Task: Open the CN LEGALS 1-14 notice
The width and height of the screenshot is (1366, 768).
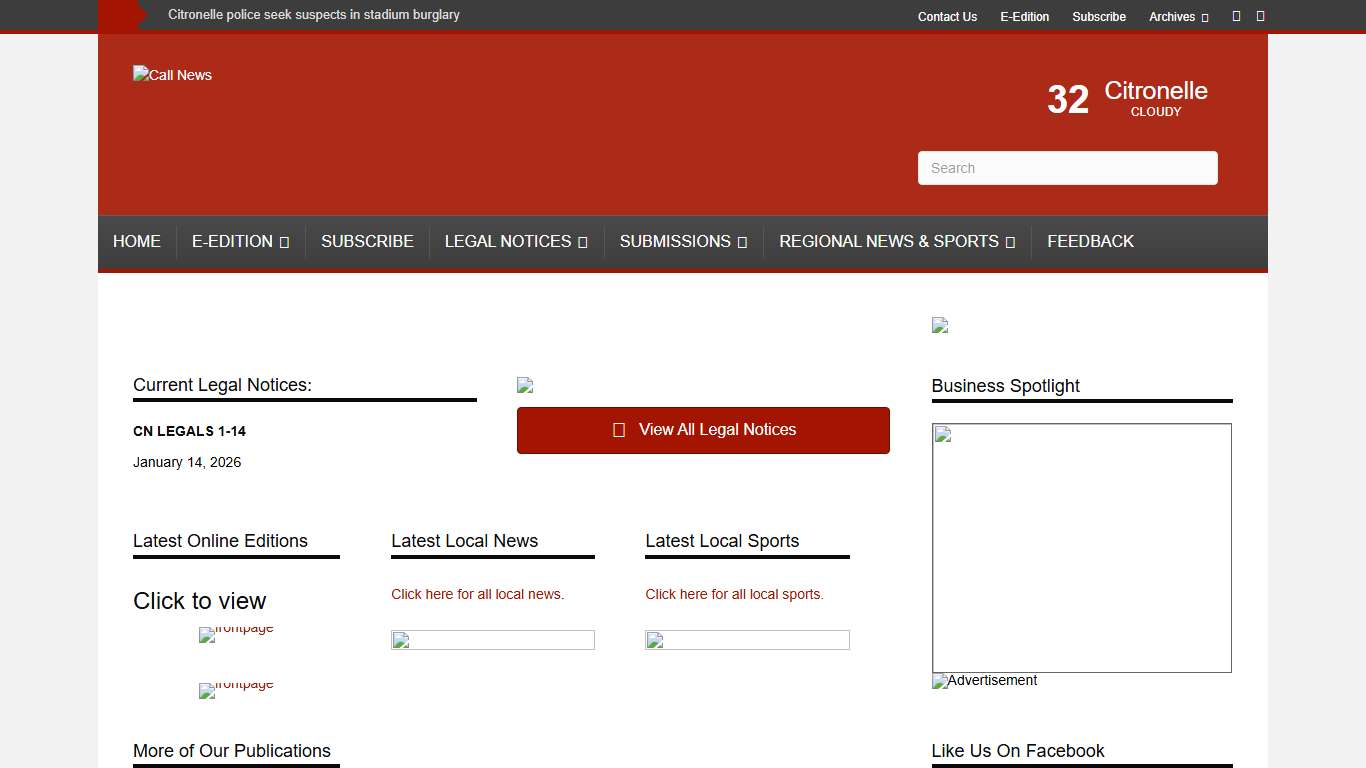Action: (189, 431)
